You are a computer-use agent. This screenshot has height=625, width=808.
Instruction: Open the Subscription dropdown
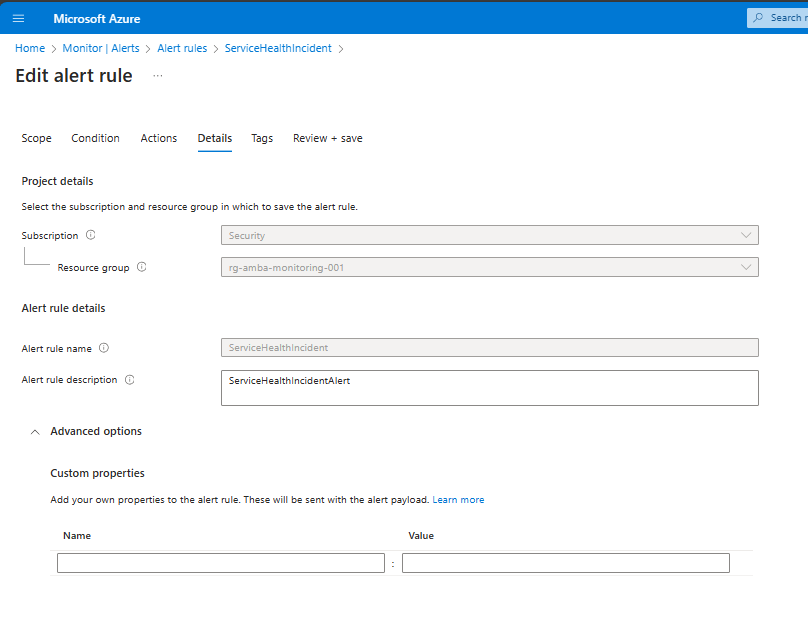[490, 235]
